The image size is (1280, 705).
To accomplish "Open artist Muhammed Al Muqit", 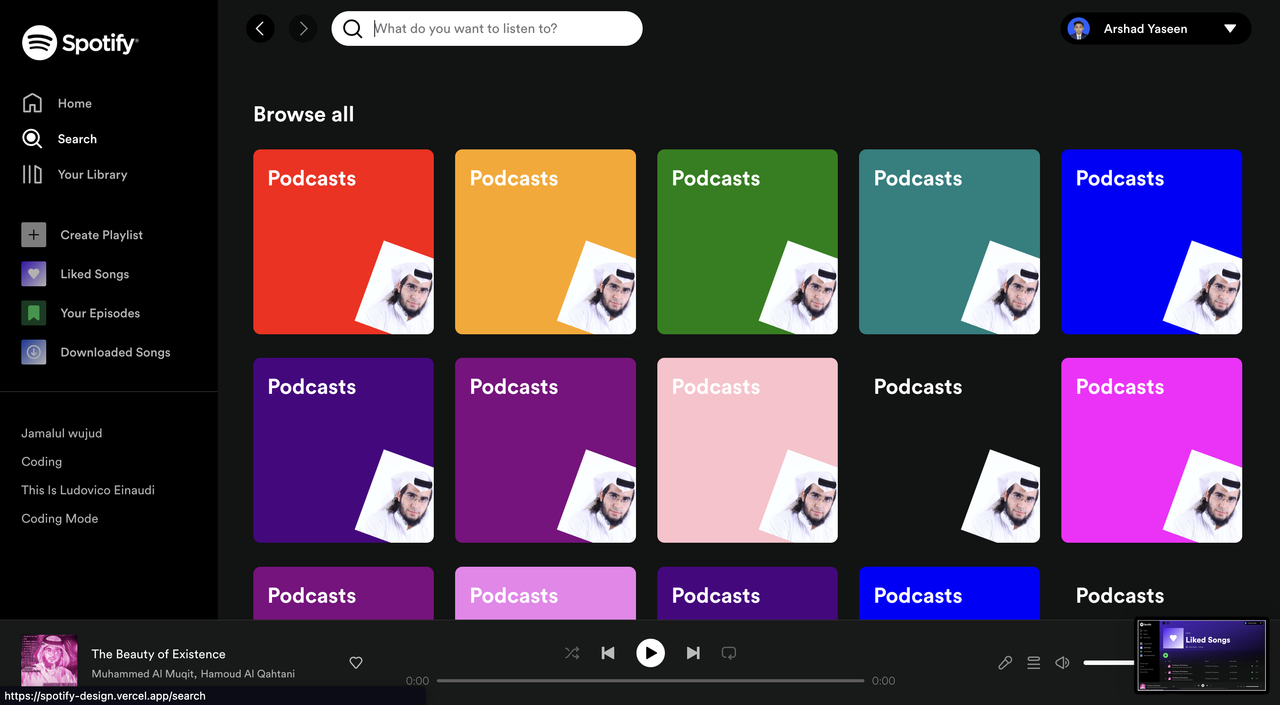I will pos(142,674).
